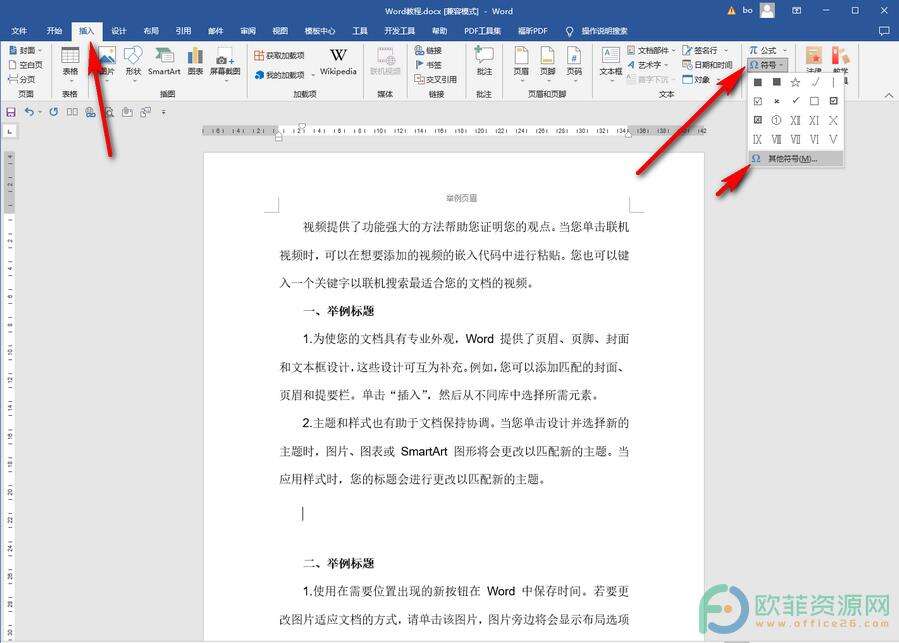Insert a page break (分页)
This screenshot has width=899, height=643.
coord(22,79)
